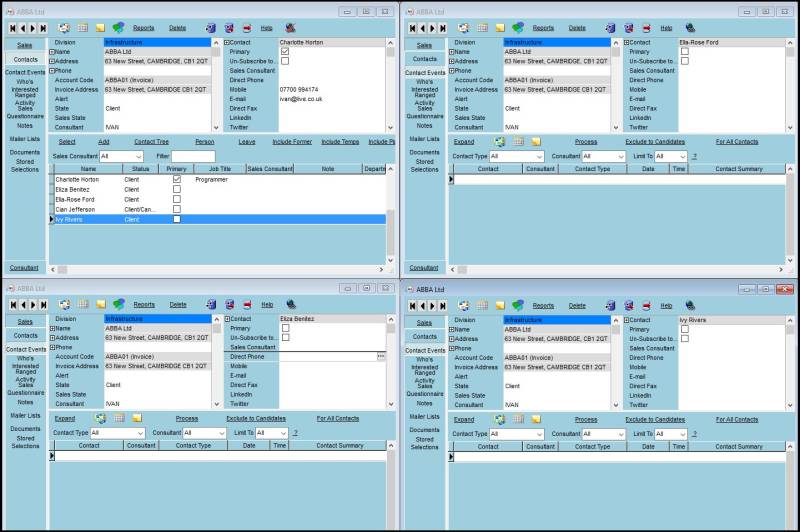Click icon right of Help in Ella-Rose Ford window
The width and height of the screenshot is (800, 532).
coord(690,28)
